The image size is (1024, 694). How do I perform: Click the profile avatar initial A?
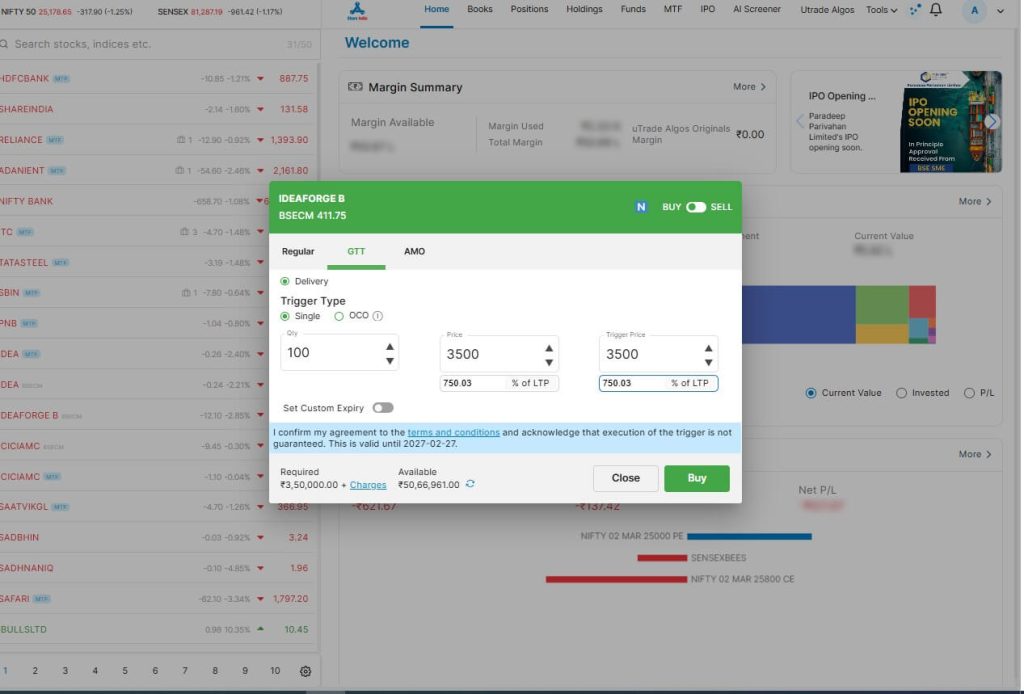click(975, 10)
